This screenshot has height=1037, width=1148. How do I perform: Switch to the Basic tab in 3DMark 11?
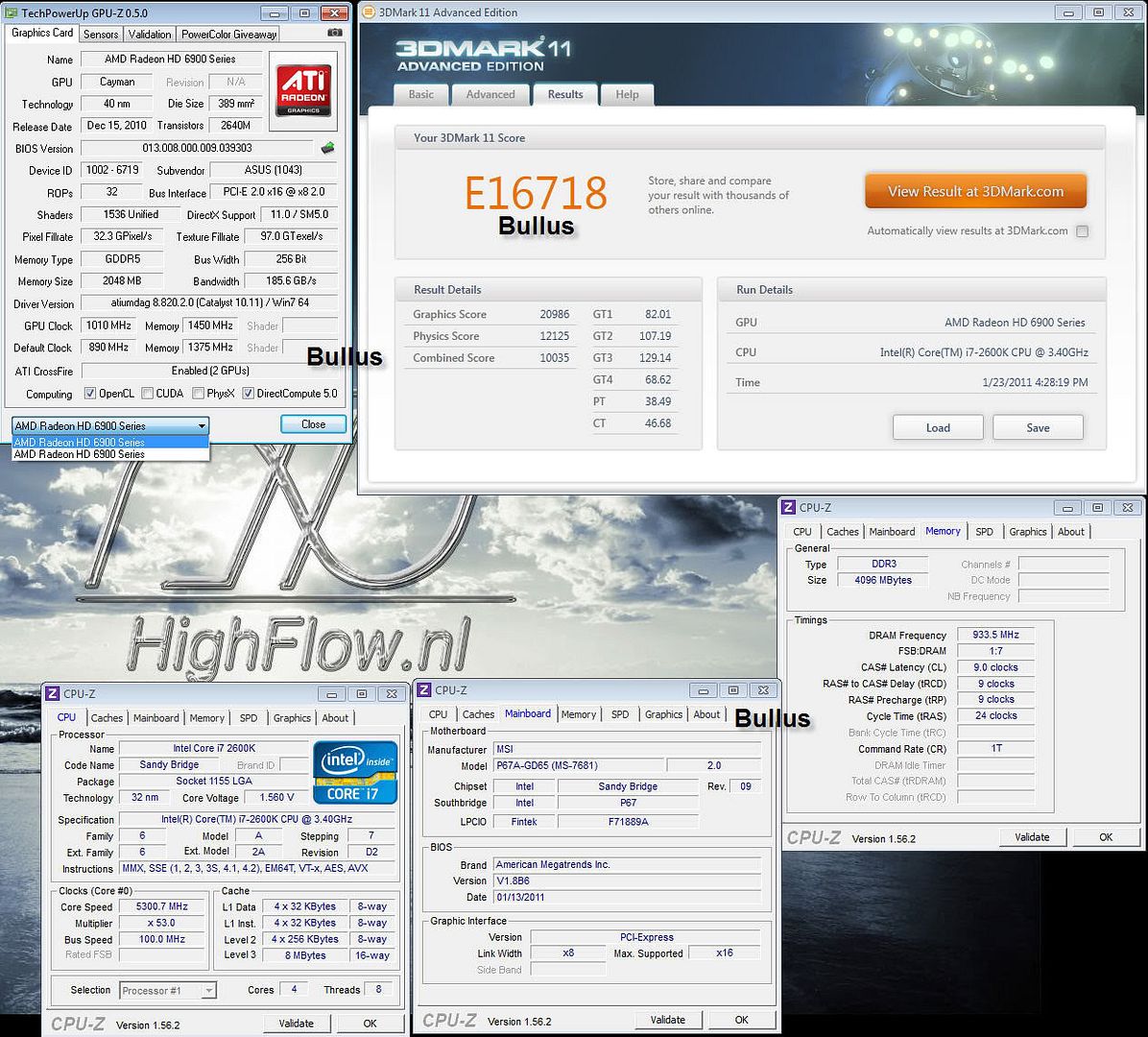coord(421,94)
